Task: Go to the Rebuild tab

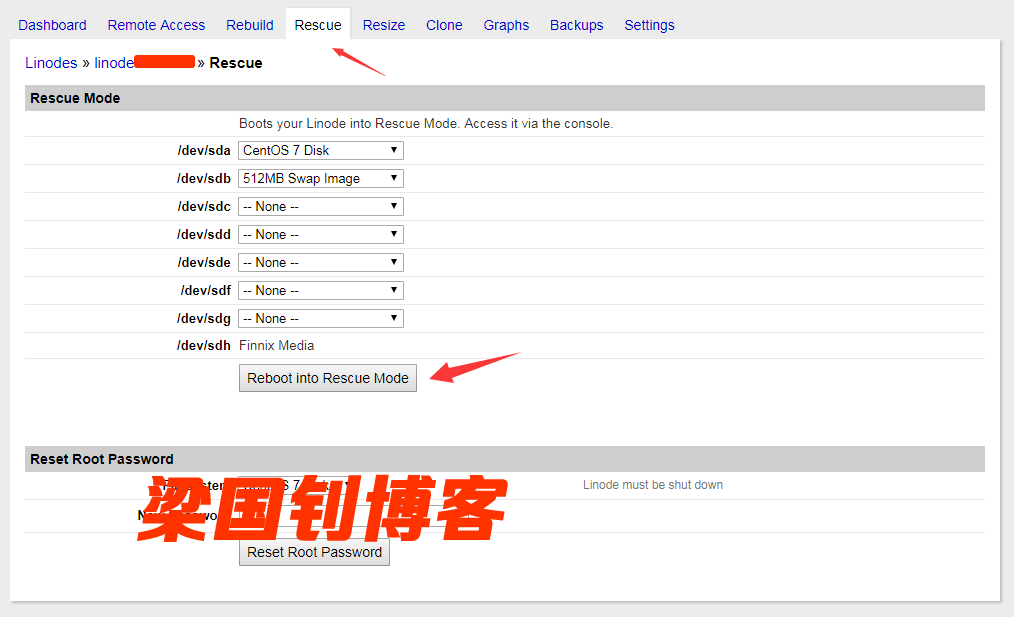Action: (x=250, y=25)
